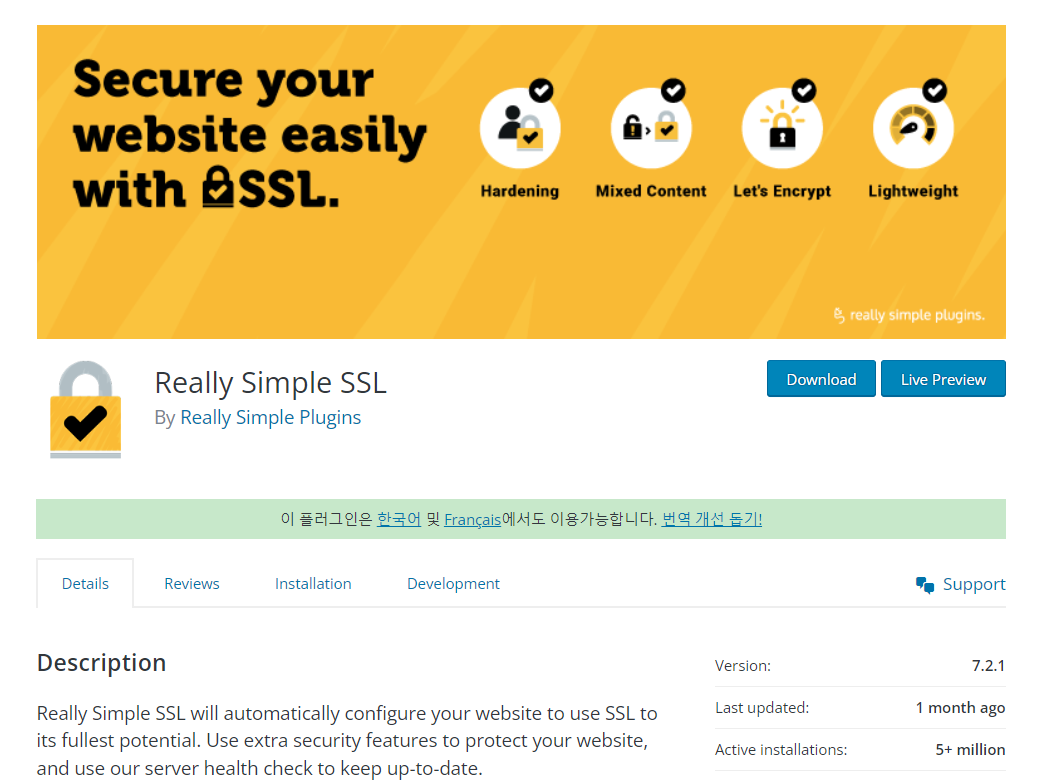Click the 번역 개선 돕기! link
The image size is (1043, 781).
(711, 519)
